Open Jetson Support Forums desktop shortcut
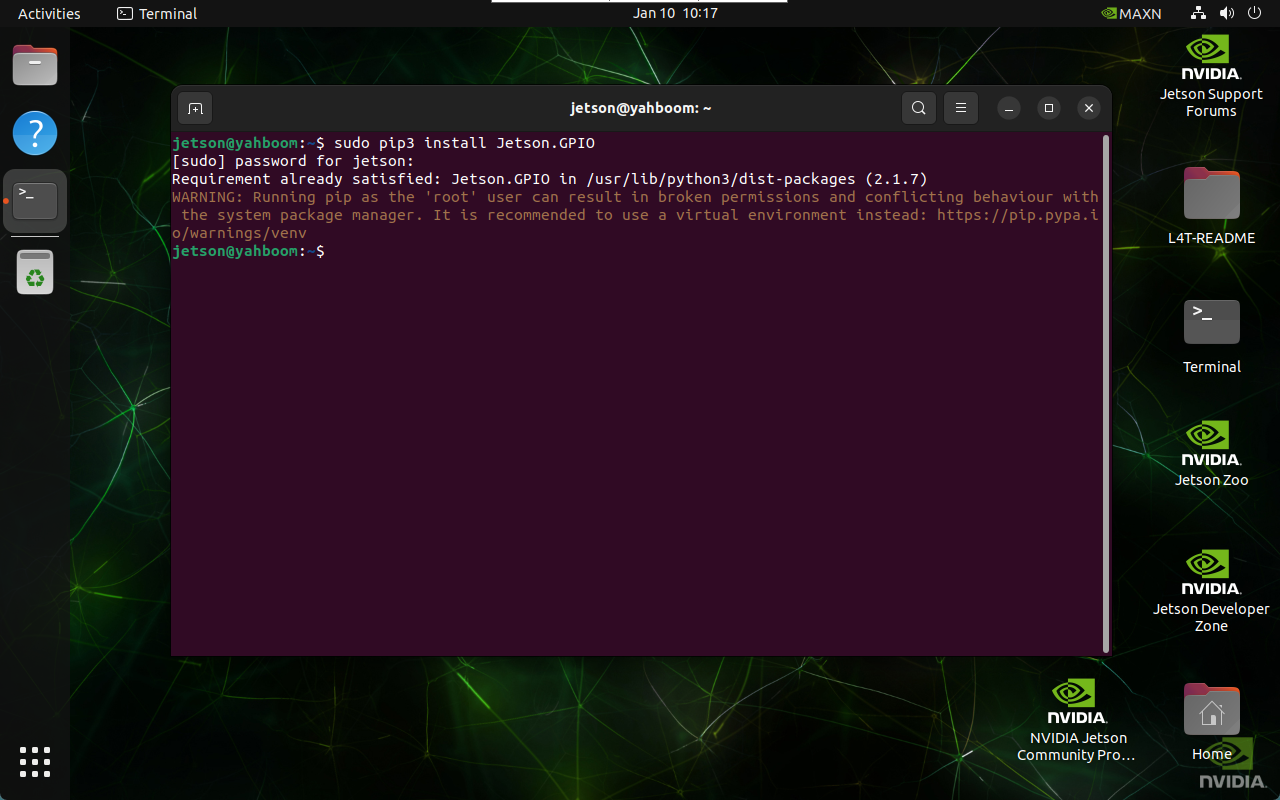 (x=1211, y=75)
